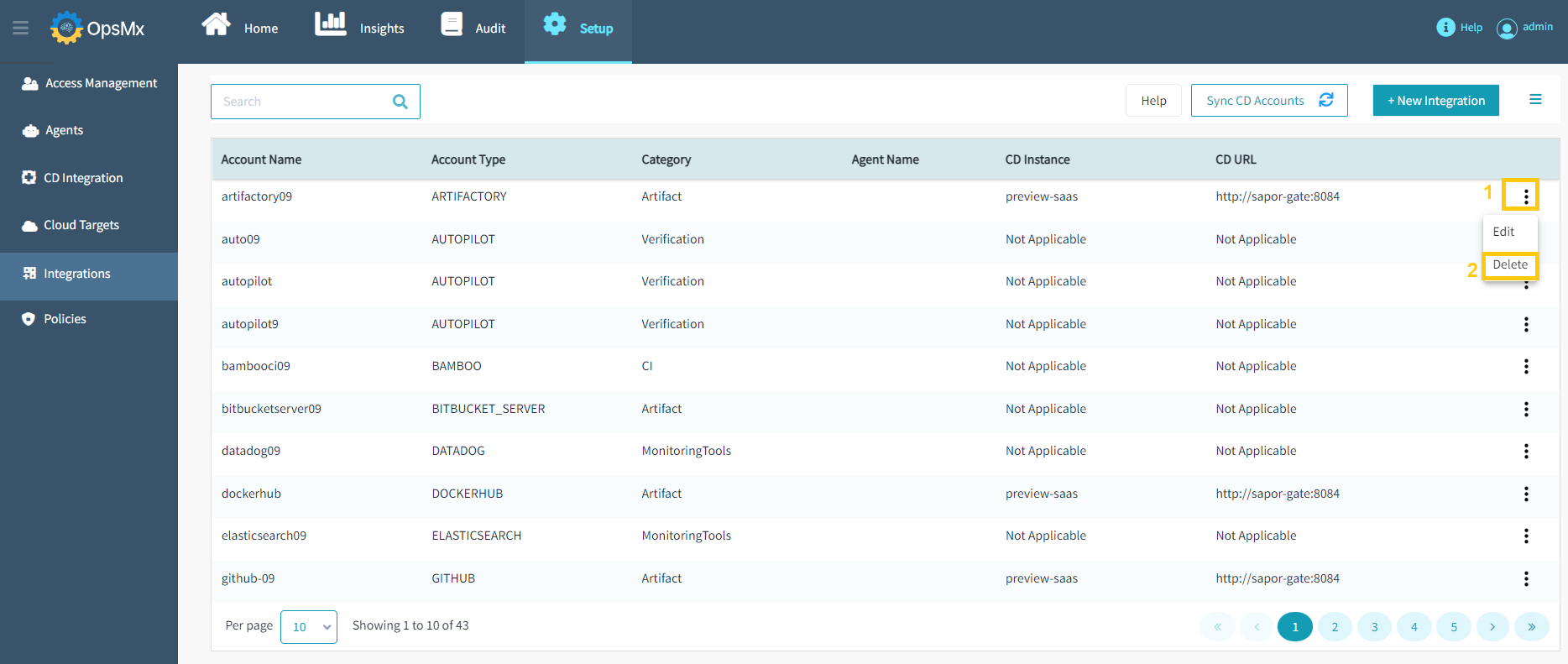Click the Insights chart icon

click(330, 24)
